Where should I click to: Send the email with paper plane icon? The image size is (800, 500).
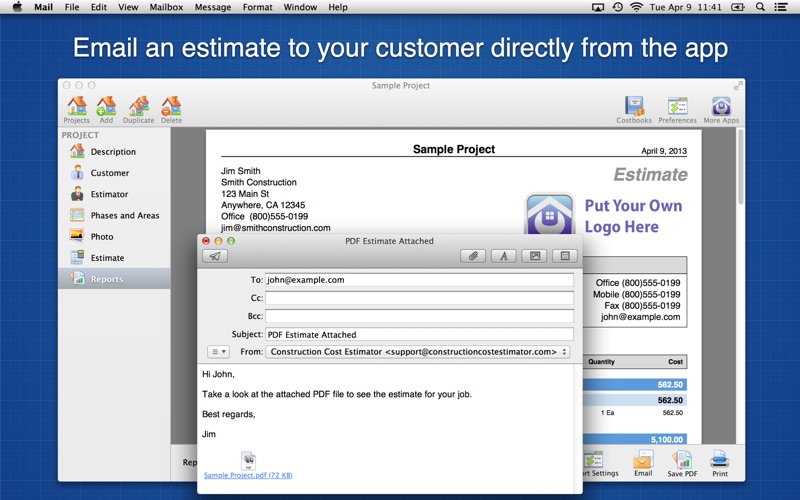[215, 256]
